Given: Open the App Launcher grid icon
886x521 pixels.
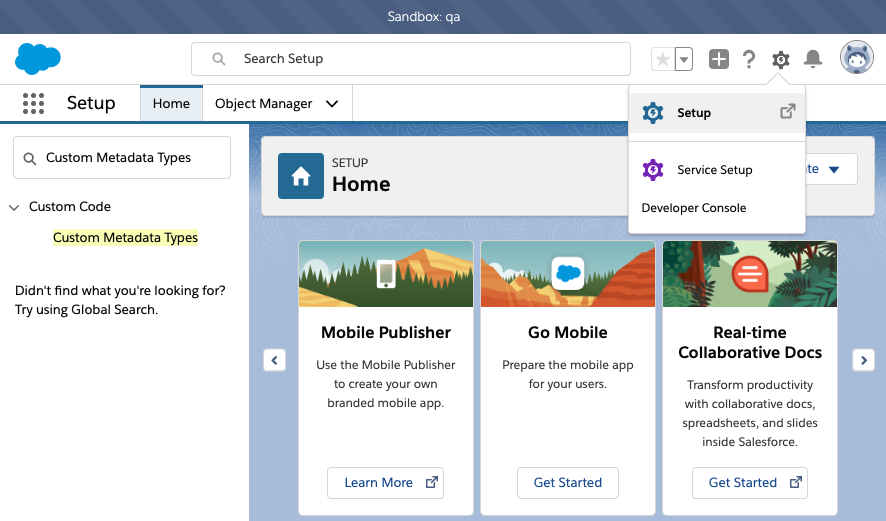Looking at the screenshot, I should click(33, 103).
